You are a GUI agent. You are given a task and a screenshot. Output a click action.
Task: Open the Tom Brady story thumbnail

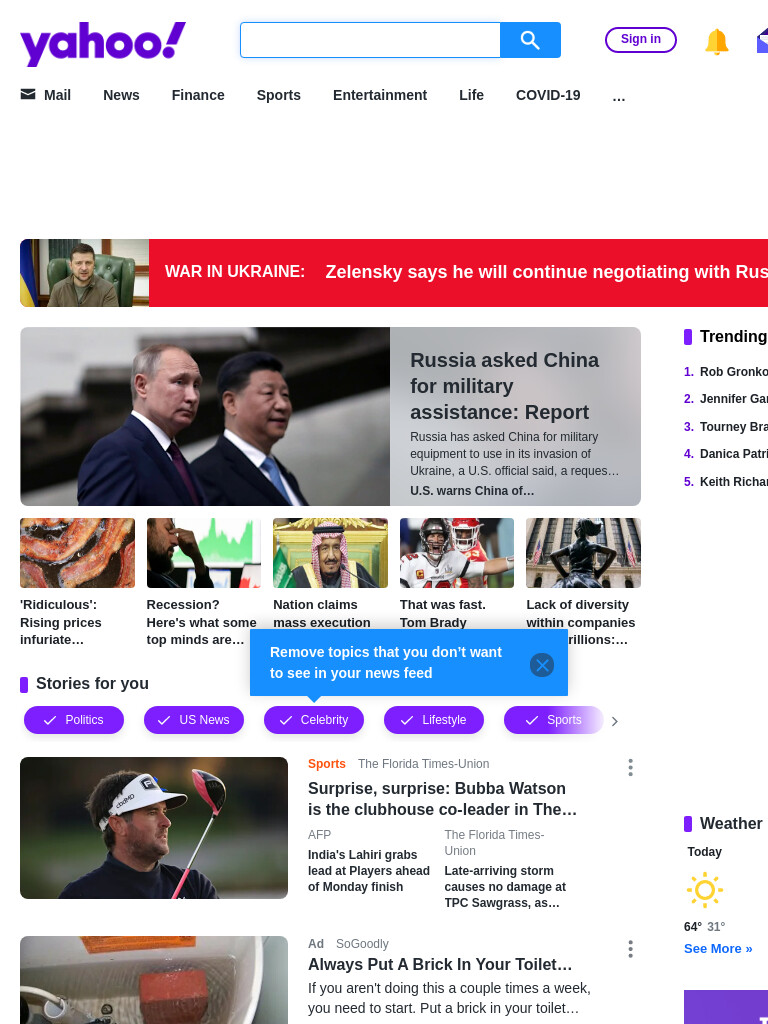click(457, 552)
